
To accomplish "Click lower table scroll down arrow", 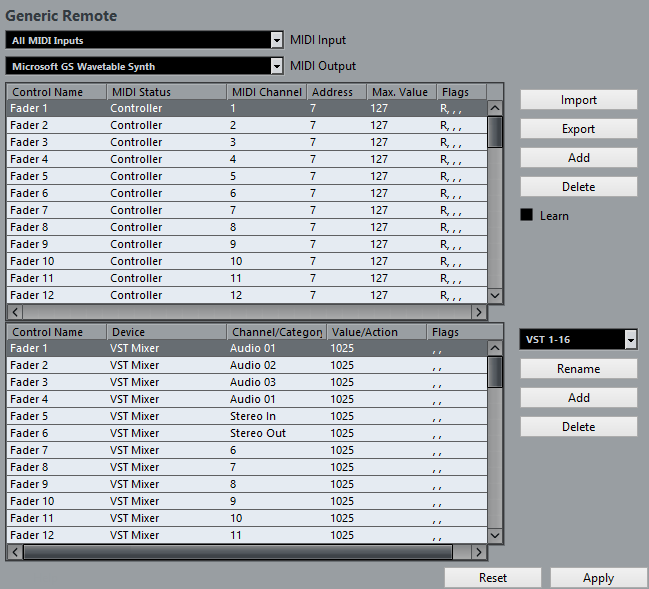I will [x=495, y=535].
